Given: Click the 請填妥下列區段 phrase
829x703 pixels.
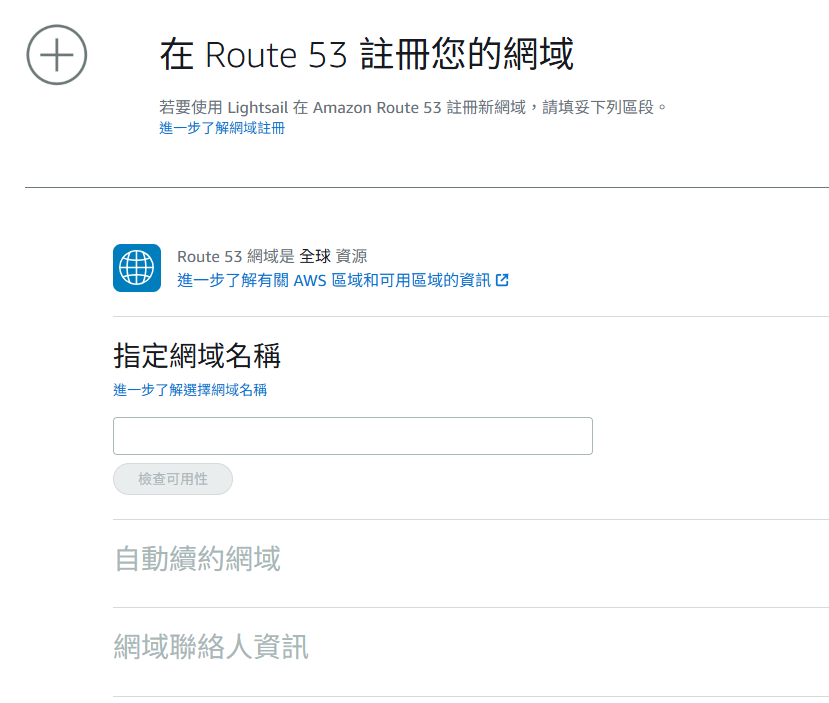Looking at the screenshot, I should point(598,107).
